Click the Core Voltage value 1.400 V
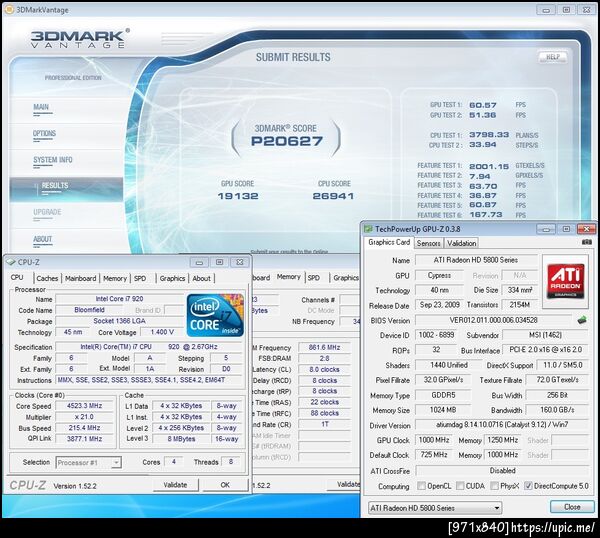The width and height of the screenshot is (600, 538). click(162, 332)
